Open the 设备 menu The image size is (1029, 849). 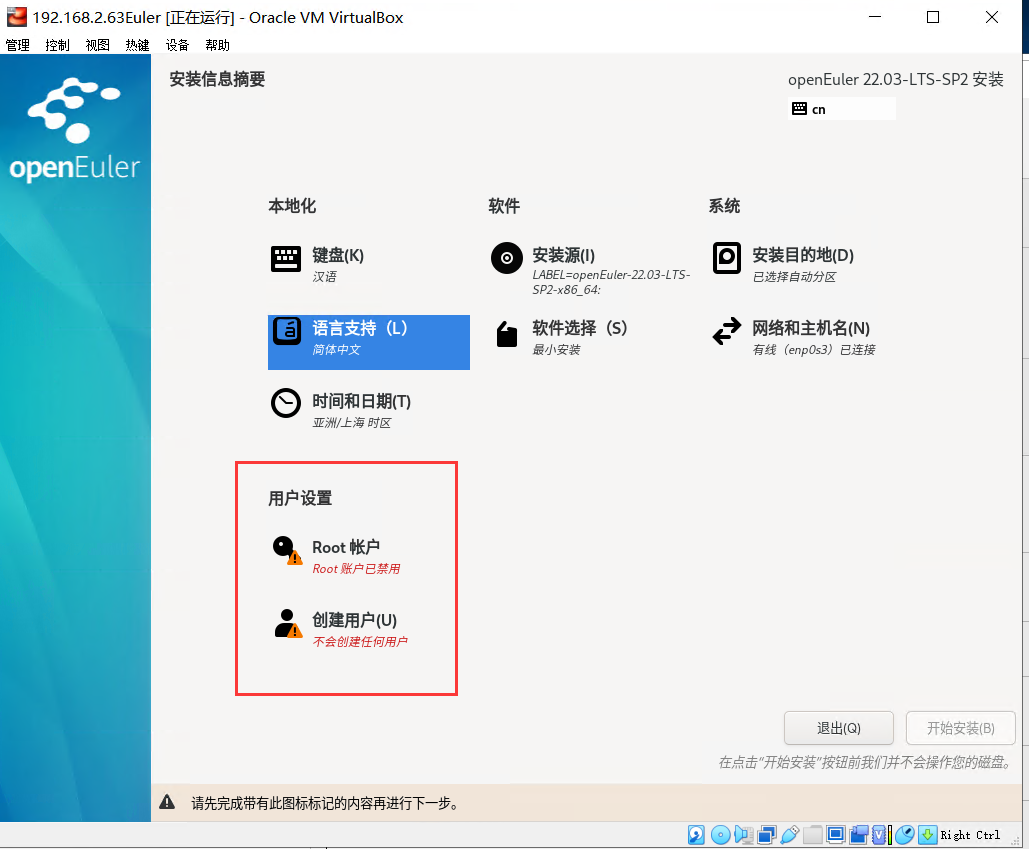[177, 45]
